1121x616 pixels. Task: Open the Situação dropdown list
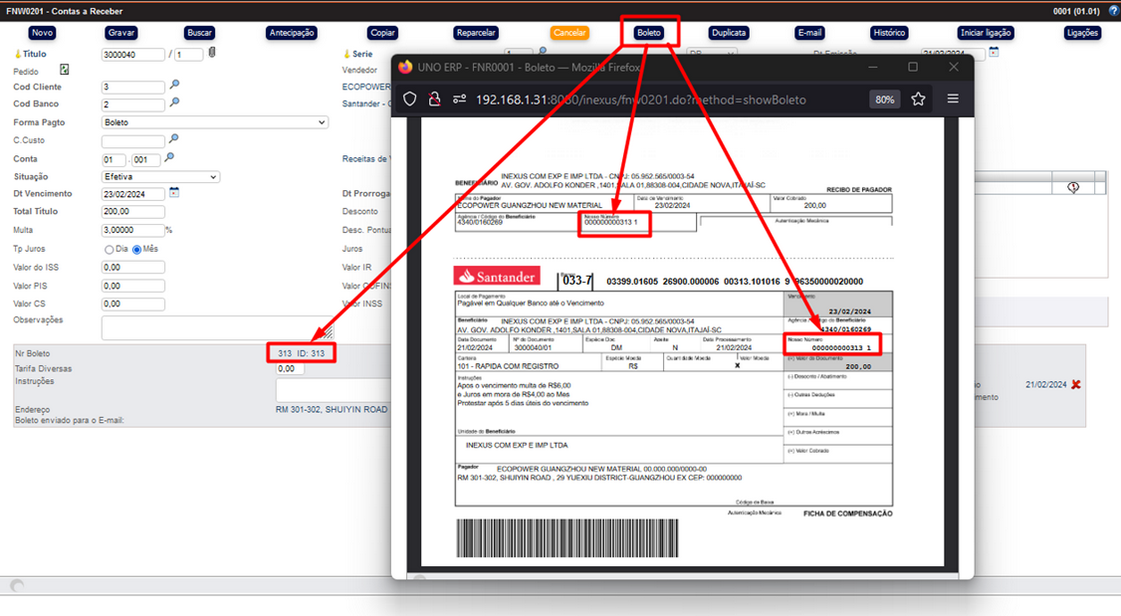coord(160,177)
